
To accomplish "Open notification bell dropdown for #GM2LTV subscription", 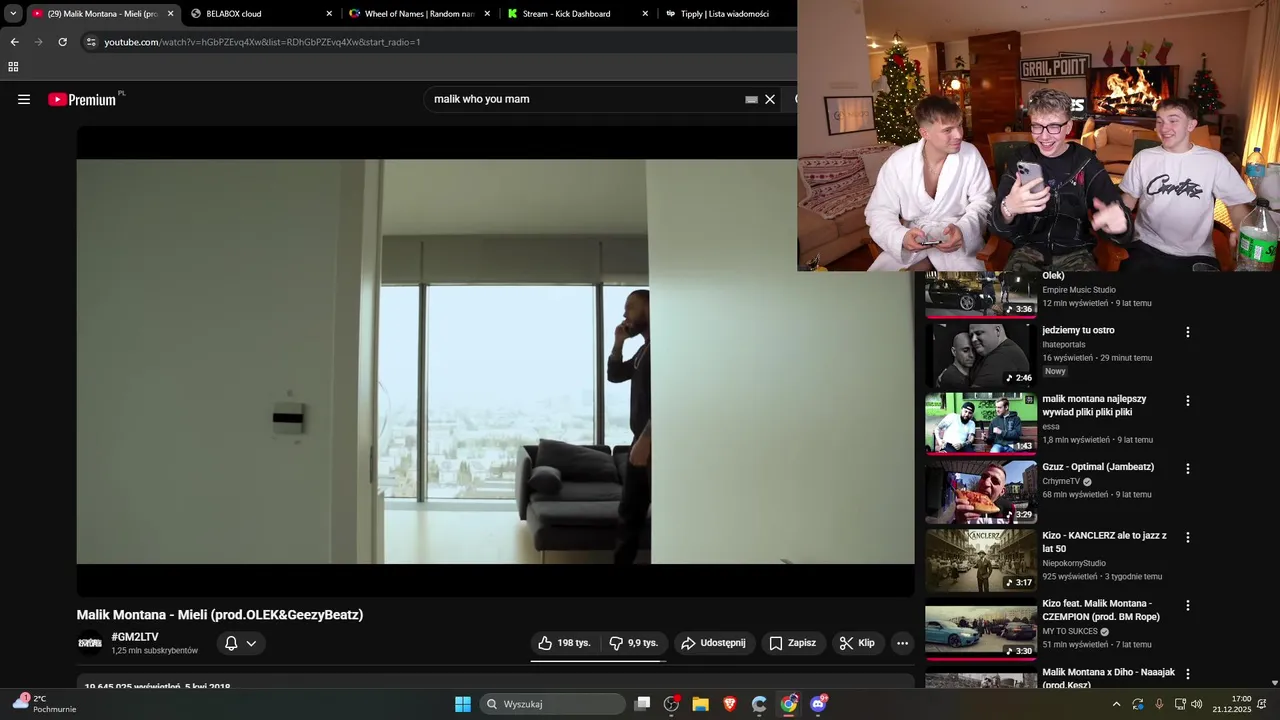I will click(x=241, y=643).
